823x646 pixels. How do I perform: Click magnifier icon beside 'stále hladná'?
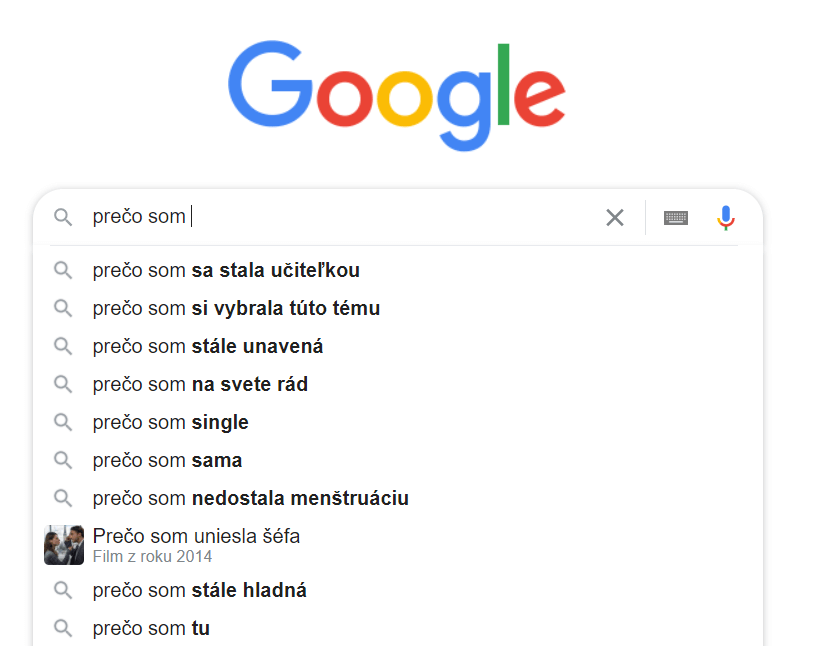point(63,590)
